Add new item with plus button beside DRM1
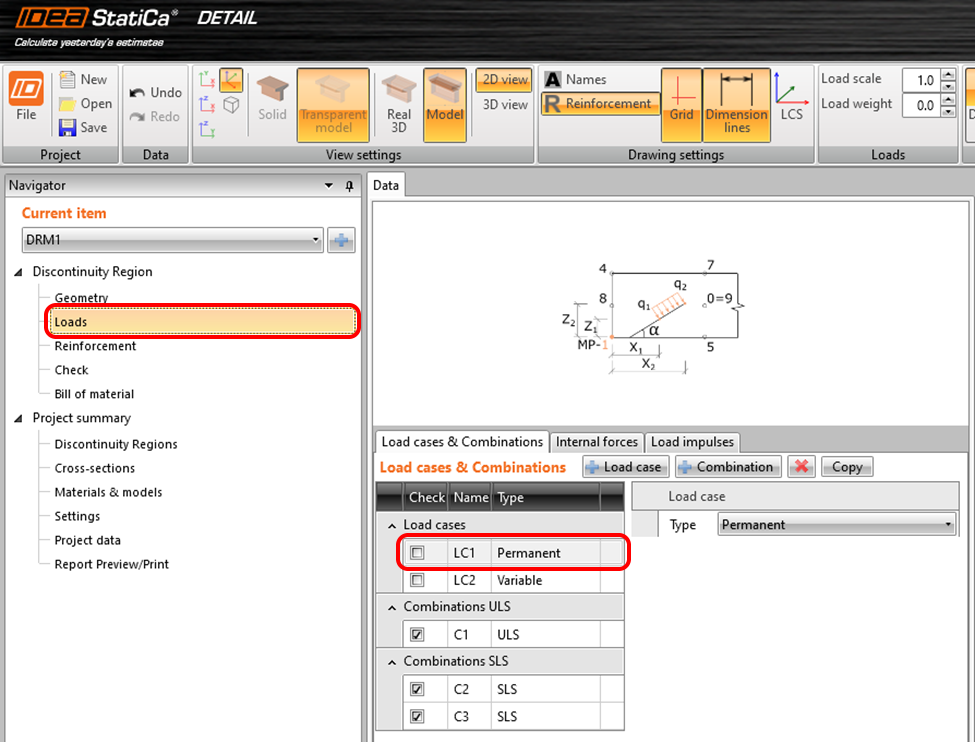The width and height of the screenshot is (975, 742). point(342,240)
